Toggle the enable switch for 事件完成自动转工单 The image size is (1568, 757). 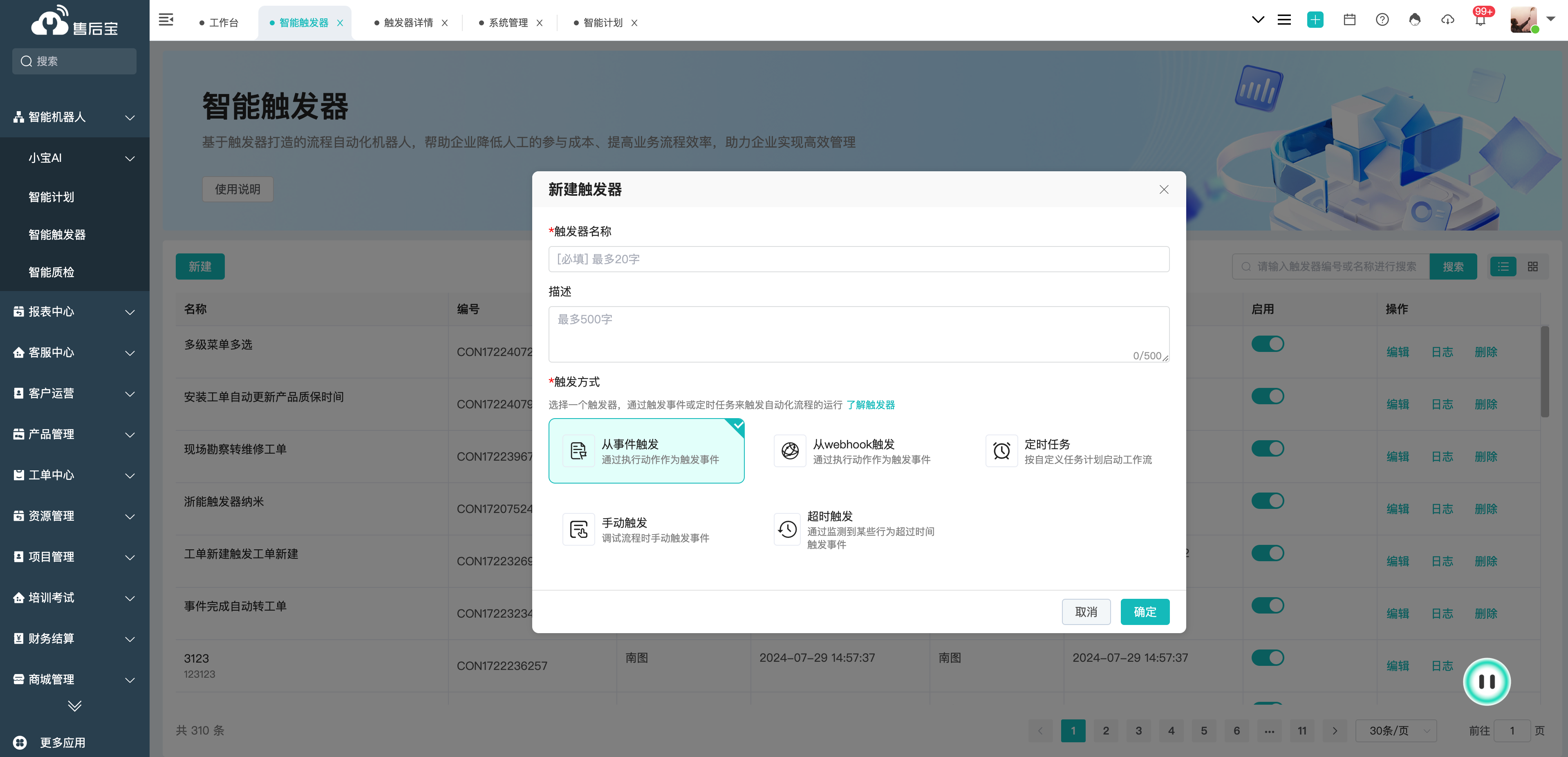click(x=1267, y=605)
